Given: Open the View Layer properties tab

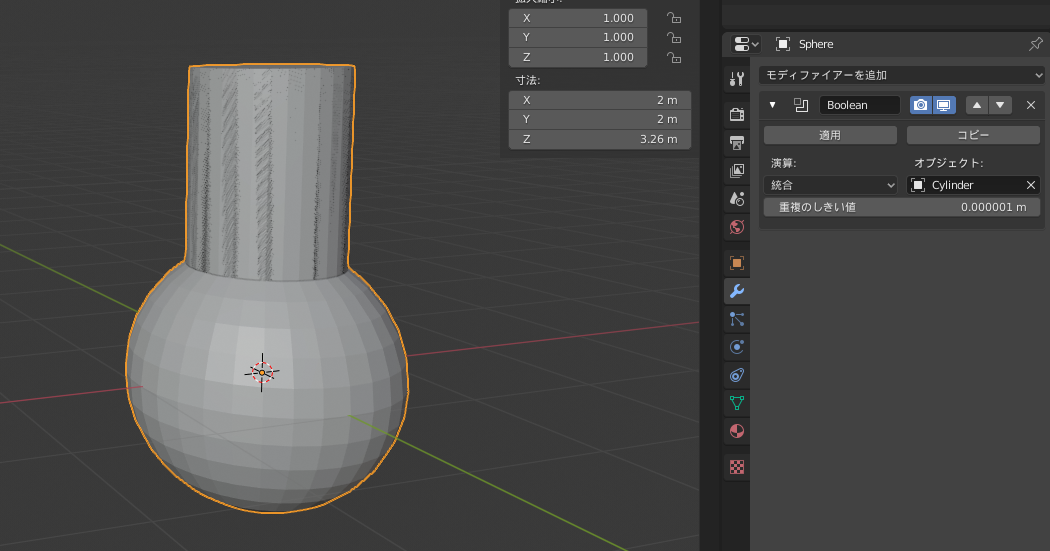Looking at the screenshot, I should 737,171.
